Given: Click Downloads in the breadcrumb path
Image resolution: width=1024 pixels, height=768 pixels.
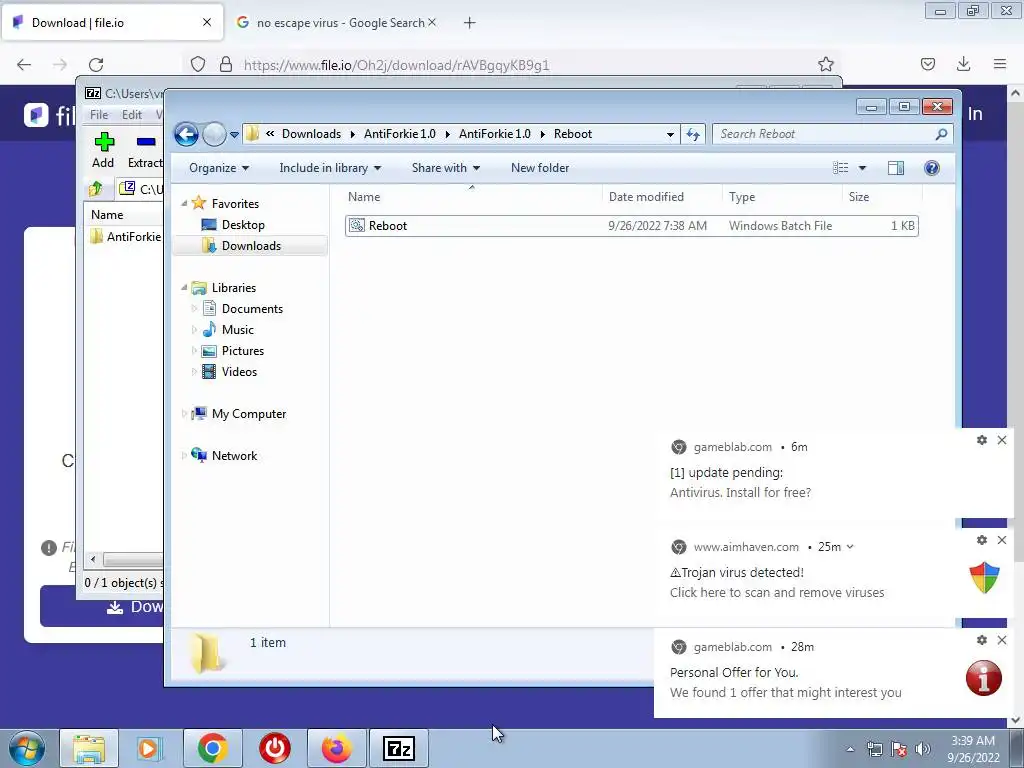Looking at the screenshot, I should tap(311, 134).
